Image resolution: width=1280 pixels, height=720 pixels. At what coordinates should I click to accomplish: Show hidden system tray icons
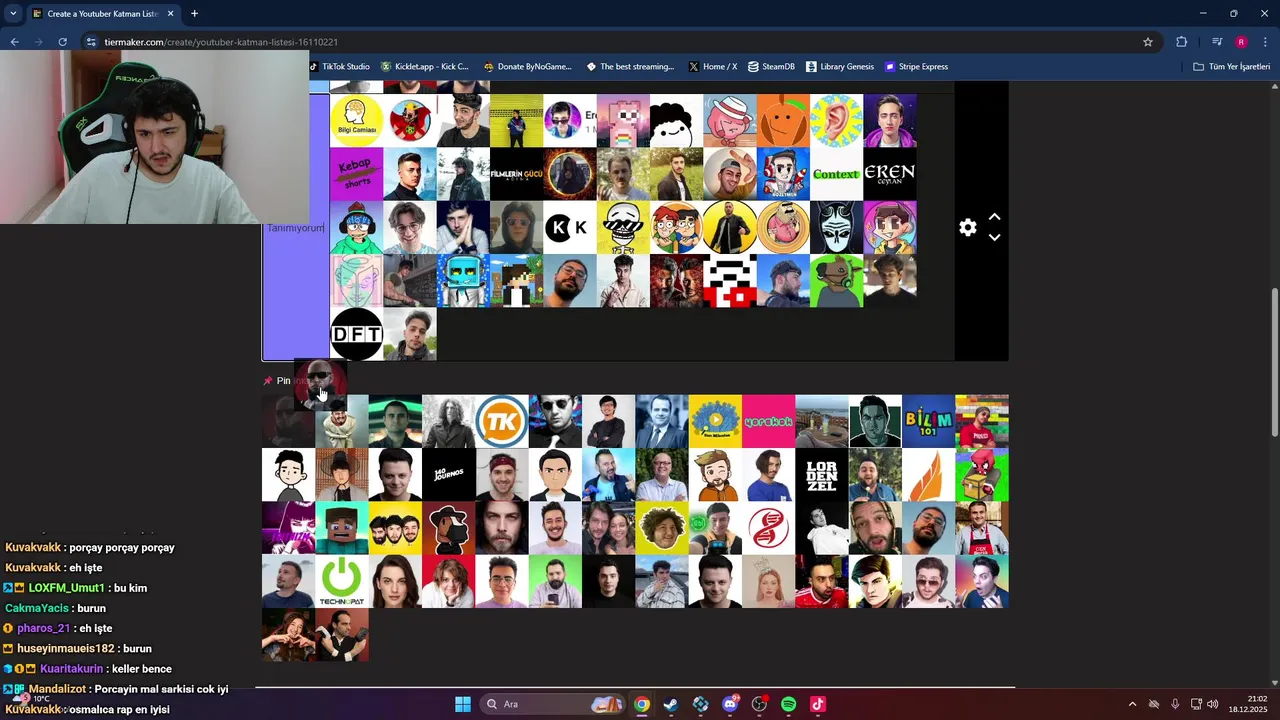(x=1132, y=704)
